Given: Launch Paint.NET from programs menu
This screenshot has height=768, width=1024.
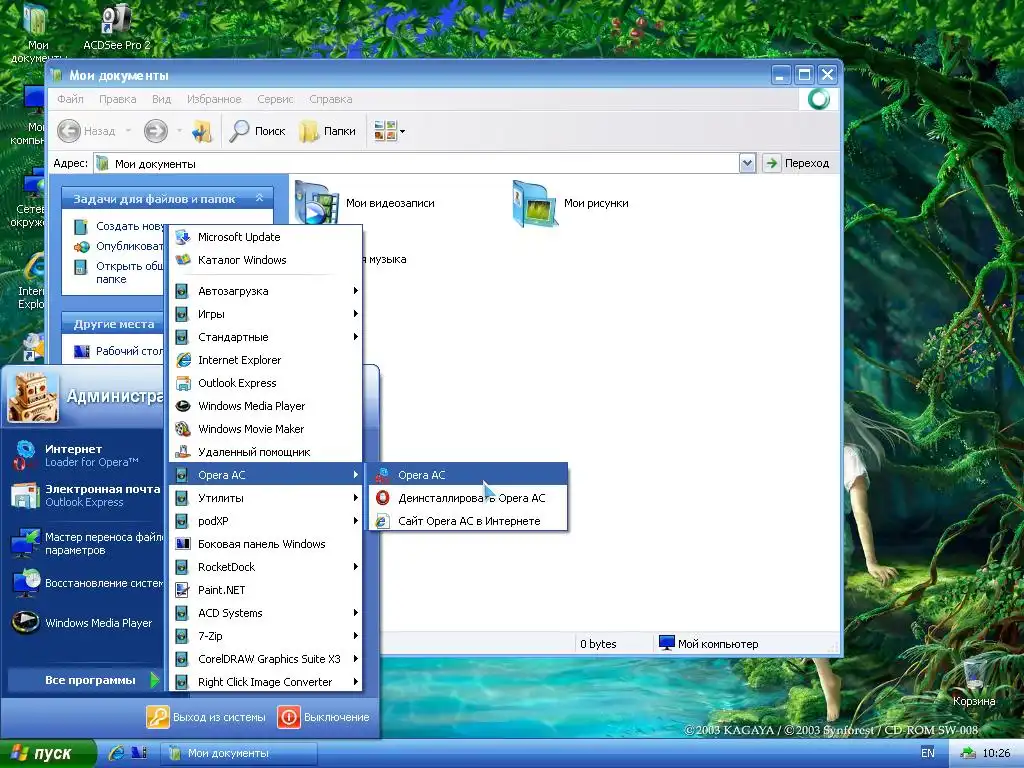Looking at the screenshot, I should pos(265,590).
